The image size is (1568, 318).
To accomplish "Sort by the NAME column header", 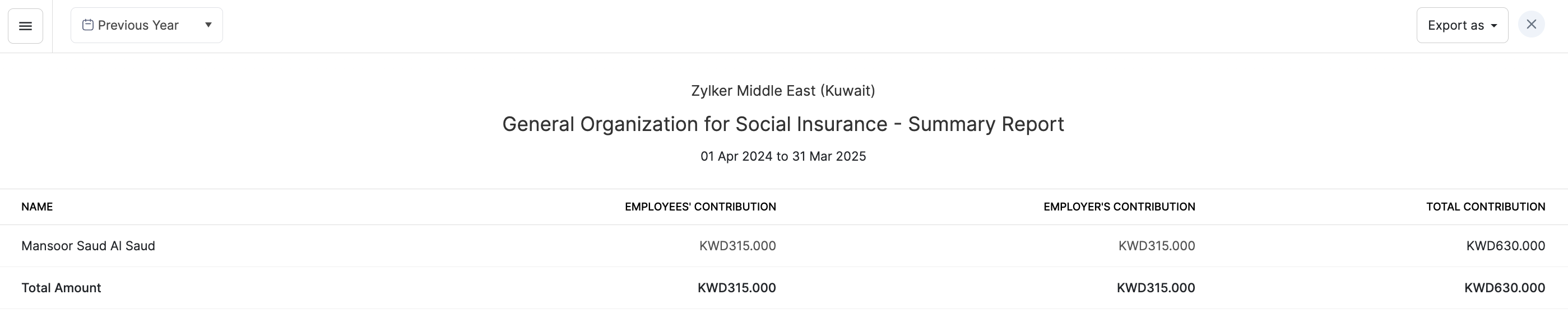I will (37, 207).
